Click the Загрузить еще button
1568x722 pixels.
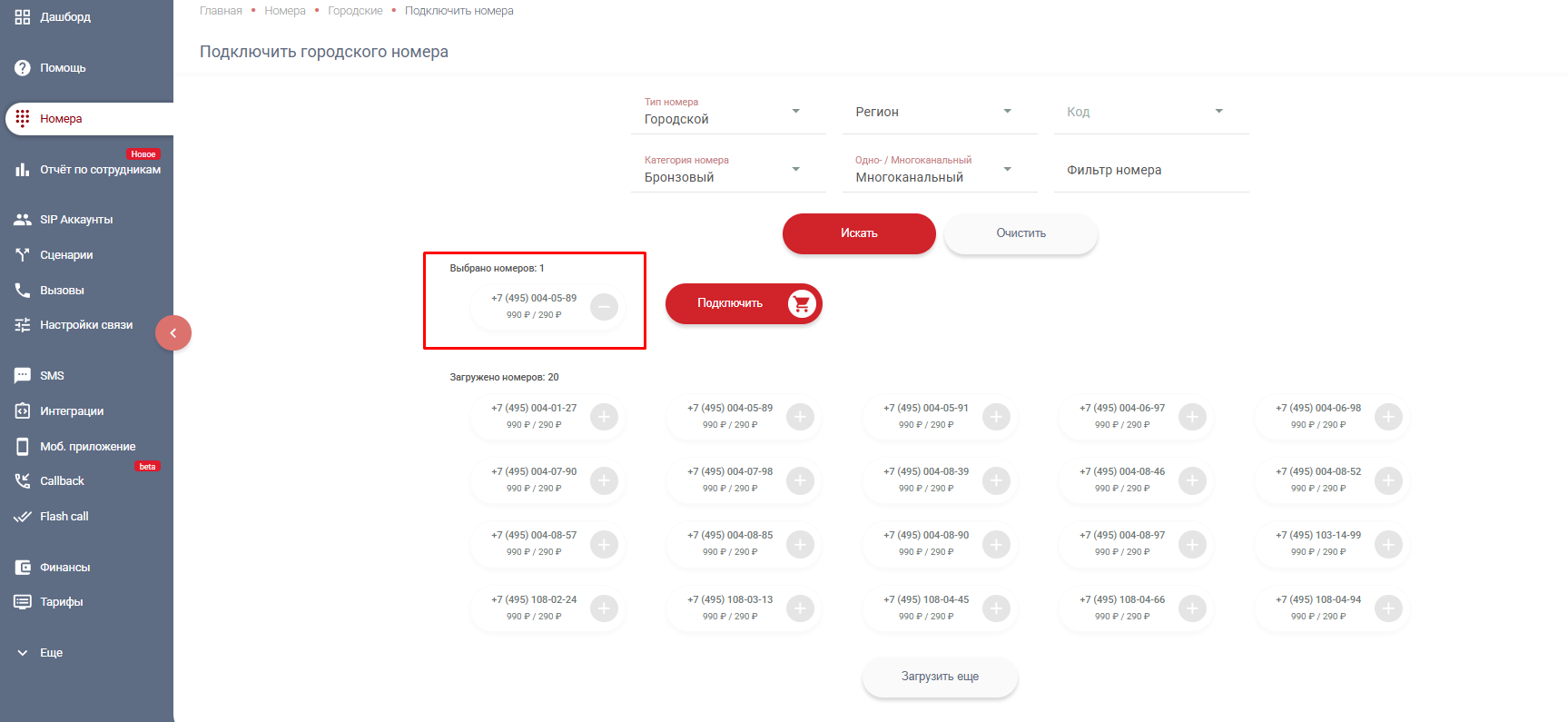(x=940, y=677)
